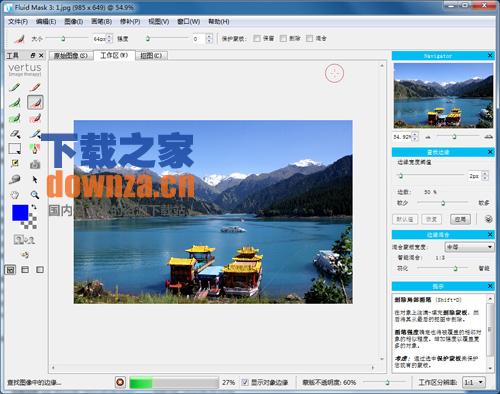500x394 pixels.
Task: Enable the 保留 protect mask checkbox
Action: [257, 38]
